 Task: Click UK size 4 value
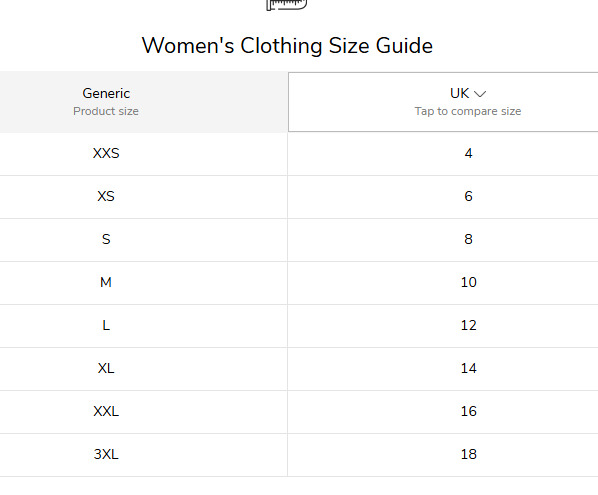tap(468, 153)
